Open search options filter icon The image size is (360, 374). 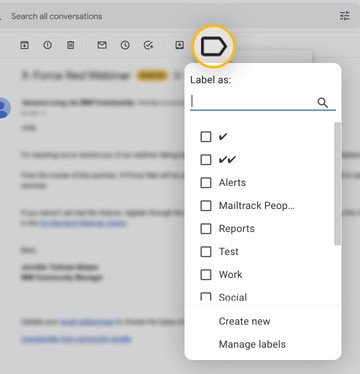[345, 16]
